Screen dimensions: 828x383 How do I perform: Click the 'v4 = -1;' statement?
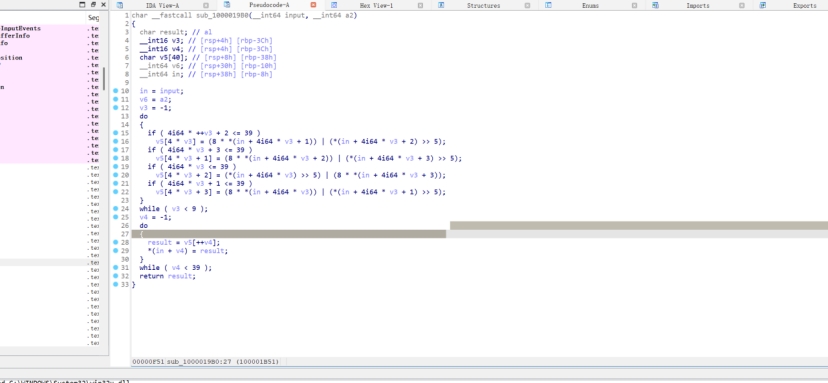tap(156, 217)
